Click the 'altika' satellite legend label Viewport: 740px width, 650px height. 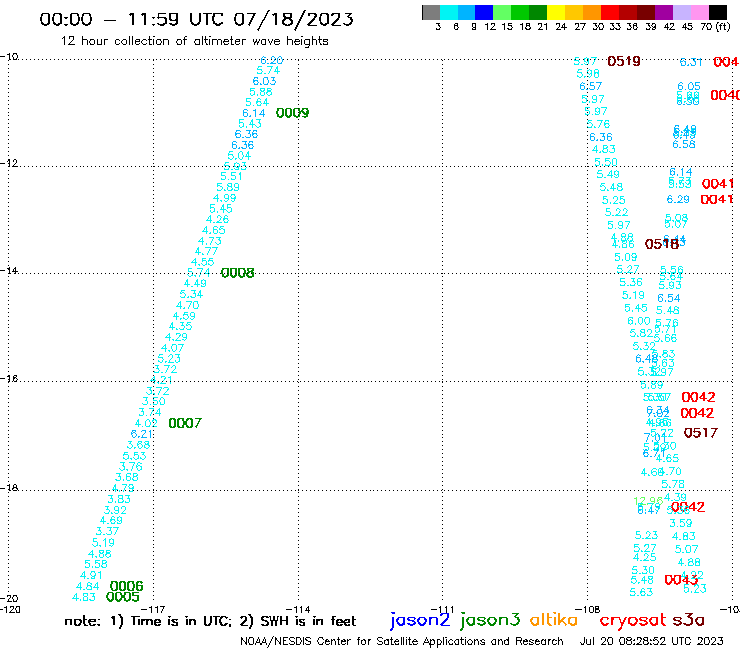coord(553,619)
